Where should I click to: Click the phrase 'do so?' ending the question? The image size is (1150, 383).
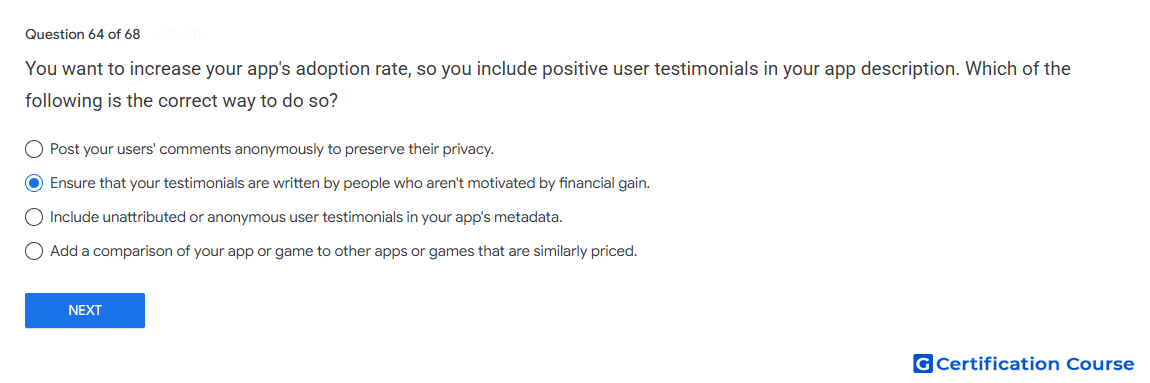pos(310,101)
